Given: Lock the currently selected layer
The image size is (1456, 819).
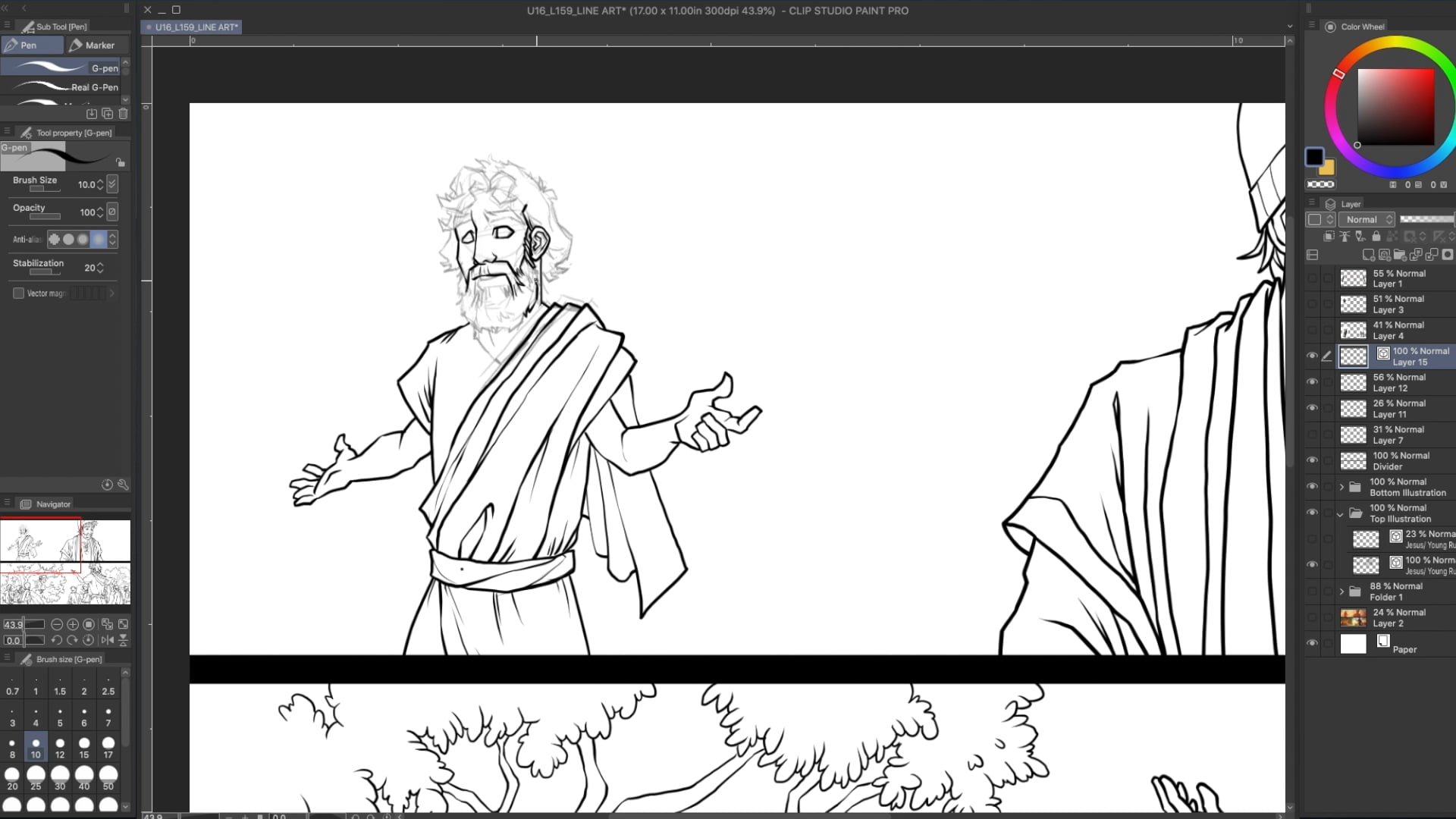Looking at the screenshot, I should click(x=1376, y=236).
